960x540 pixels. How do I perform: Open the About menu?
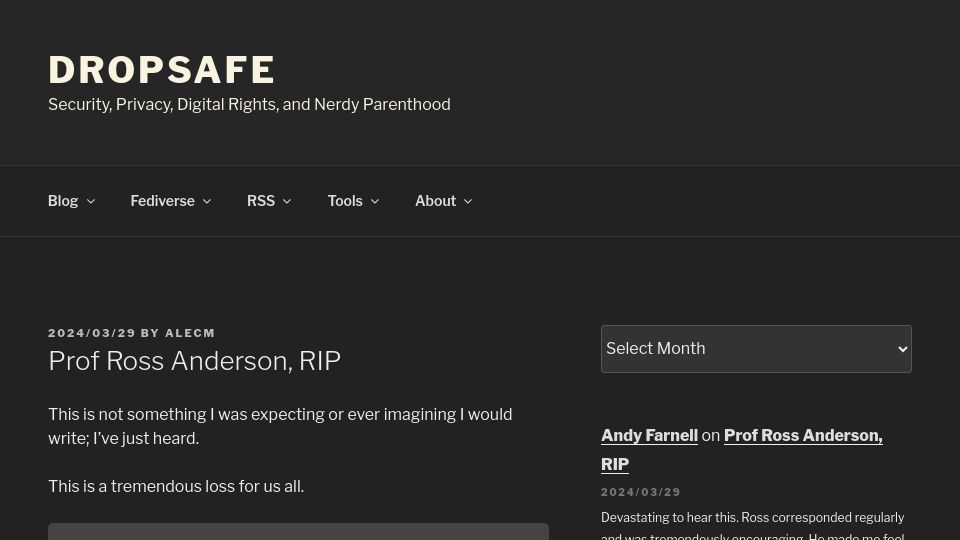click(435, 201)
